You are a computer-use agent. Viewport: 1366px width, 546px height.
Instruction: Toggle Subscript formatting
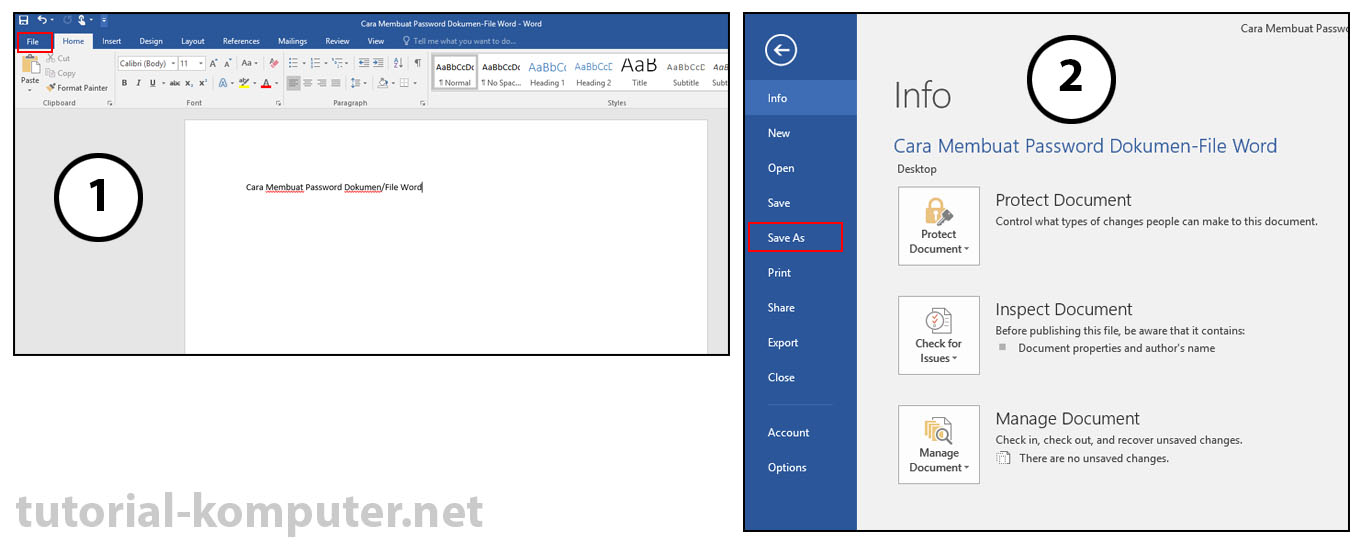coord(189,83)
